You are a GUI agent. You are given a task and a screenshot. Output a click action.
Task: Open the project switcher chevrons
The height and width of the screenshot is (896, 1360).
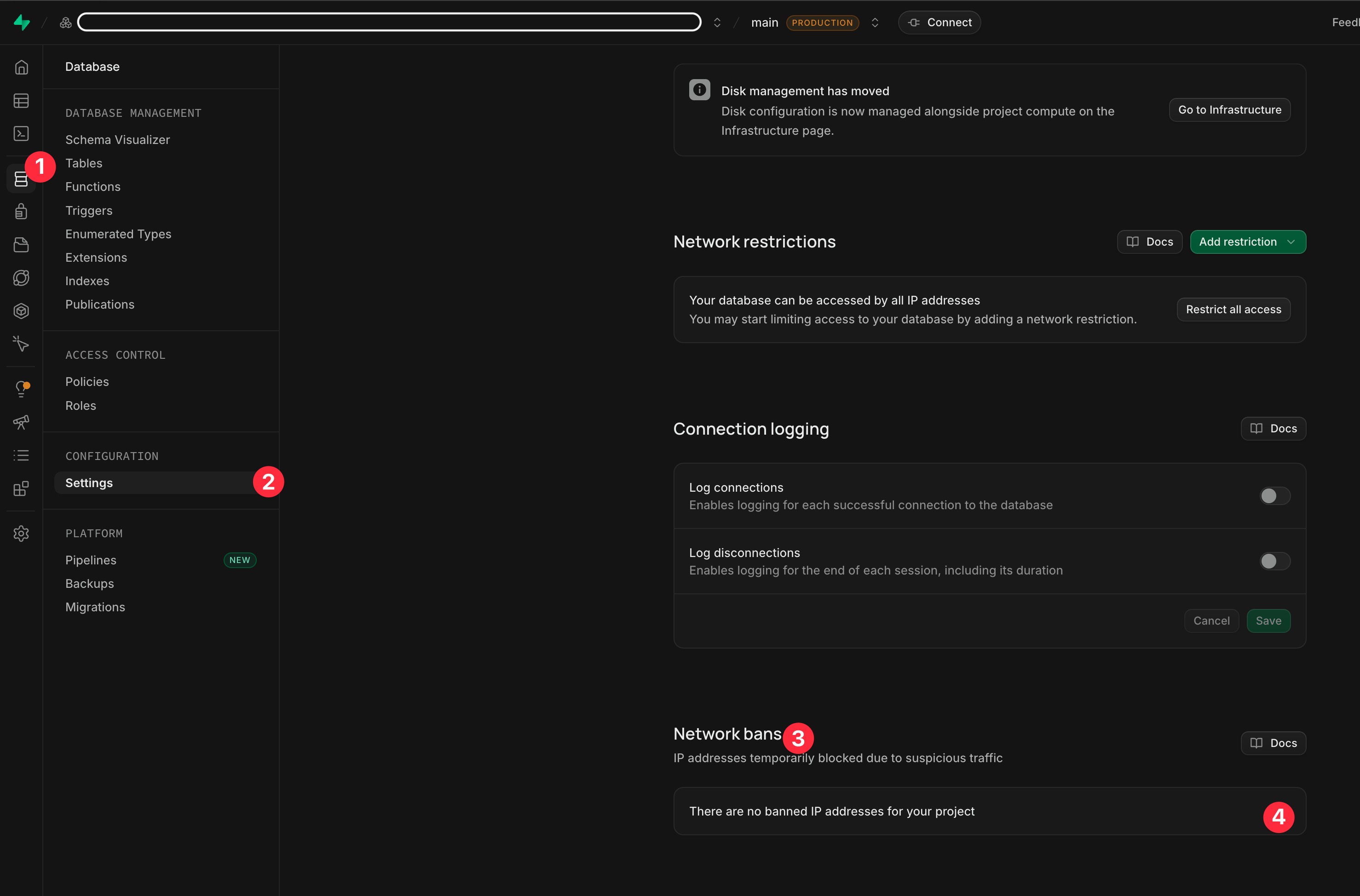(717, 22)
